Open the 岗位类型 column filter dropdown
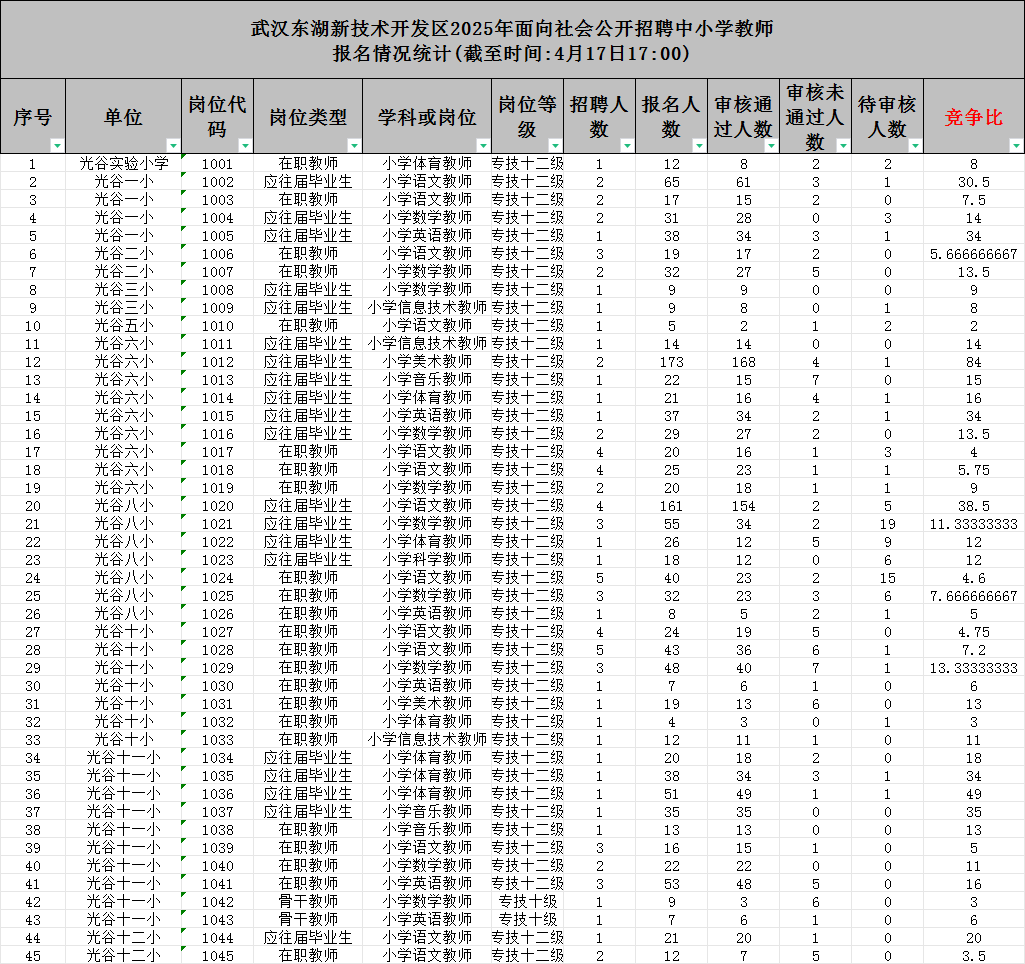The width and height of the screenshot is (1025, 964). click(x=354, y=145)
